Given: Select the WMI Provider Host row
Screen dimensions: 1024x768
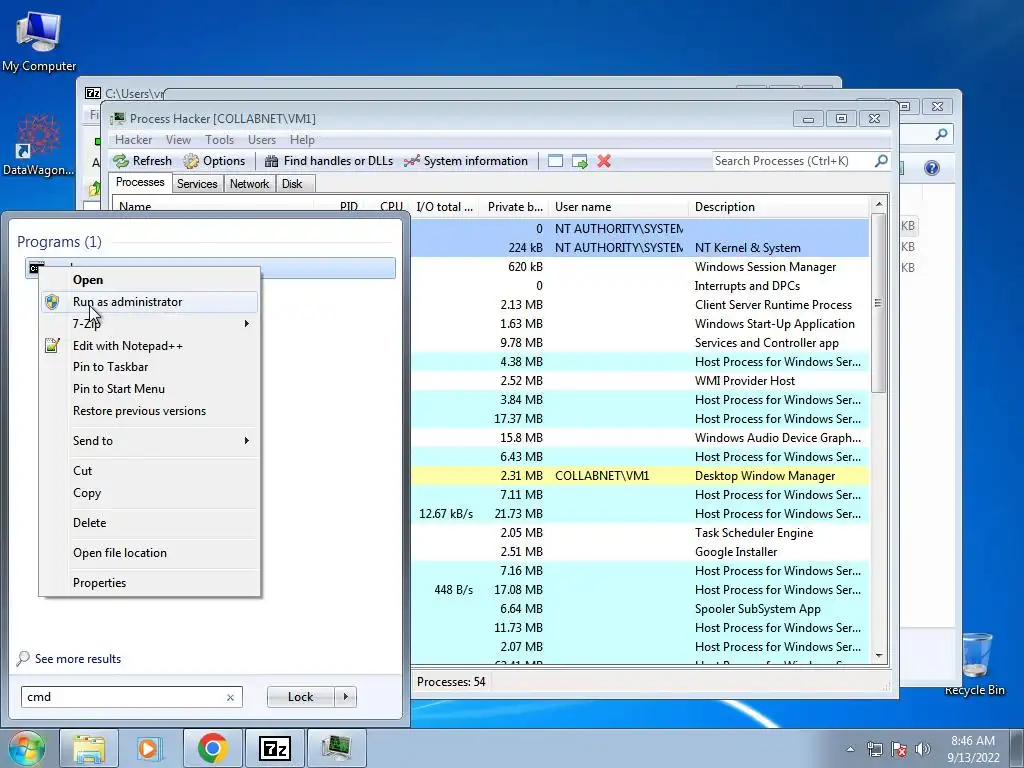Looking at the screenshot, I should tap(640, 381).
